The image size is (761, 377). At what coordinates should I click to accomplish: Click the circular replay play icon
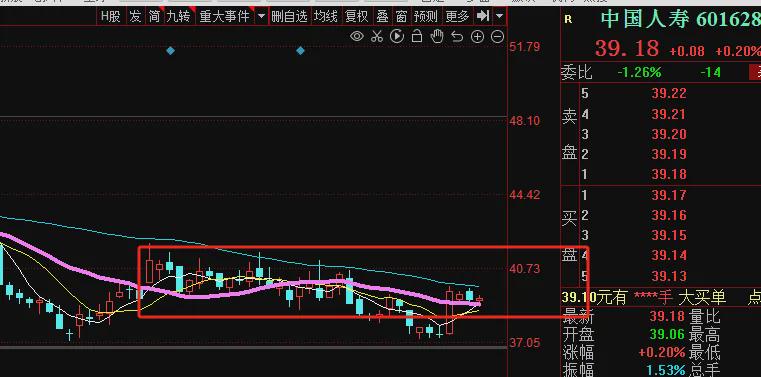[x=397, y=36]
